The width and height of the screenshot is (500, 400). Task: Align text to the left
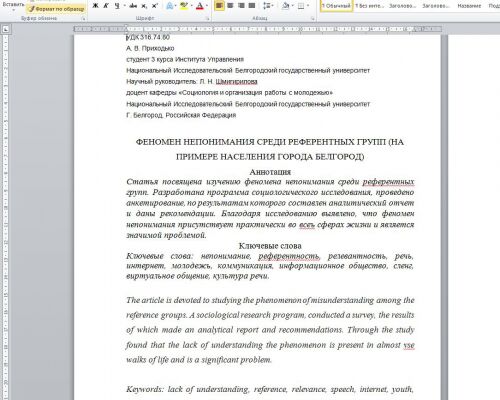[219, 6]
